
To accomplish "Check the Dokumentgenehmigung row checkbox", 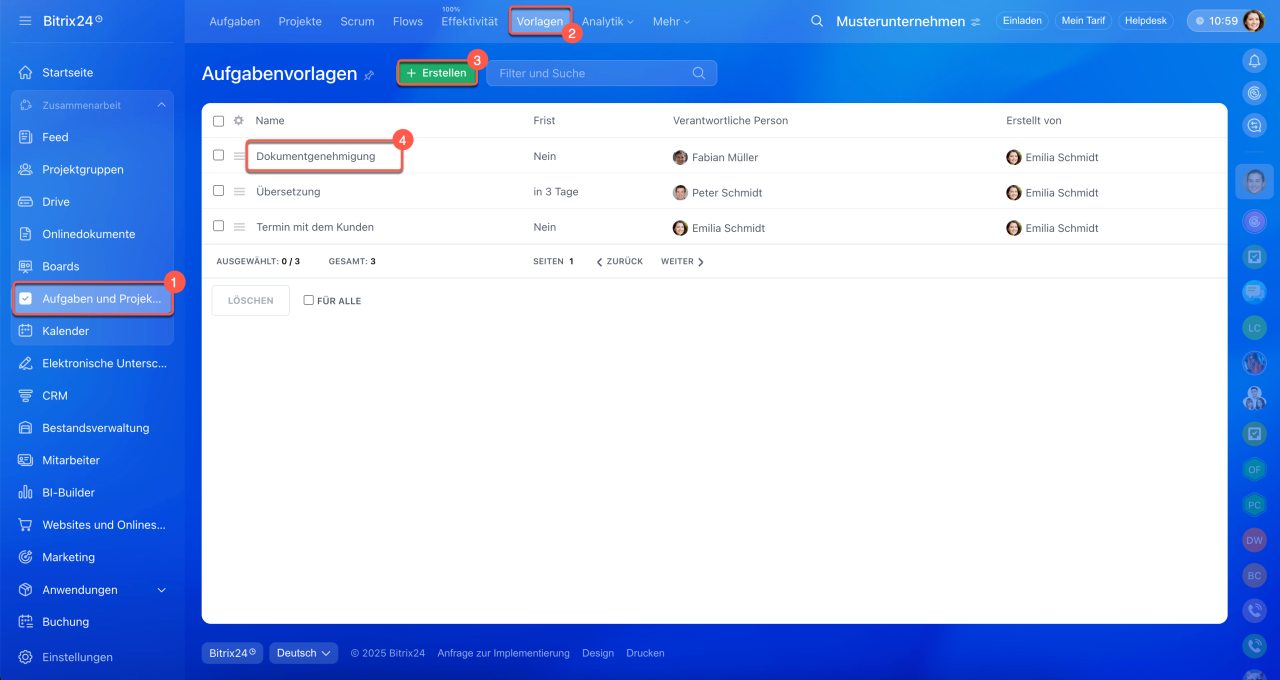I will pyautogui.click(x=218, y=156).
